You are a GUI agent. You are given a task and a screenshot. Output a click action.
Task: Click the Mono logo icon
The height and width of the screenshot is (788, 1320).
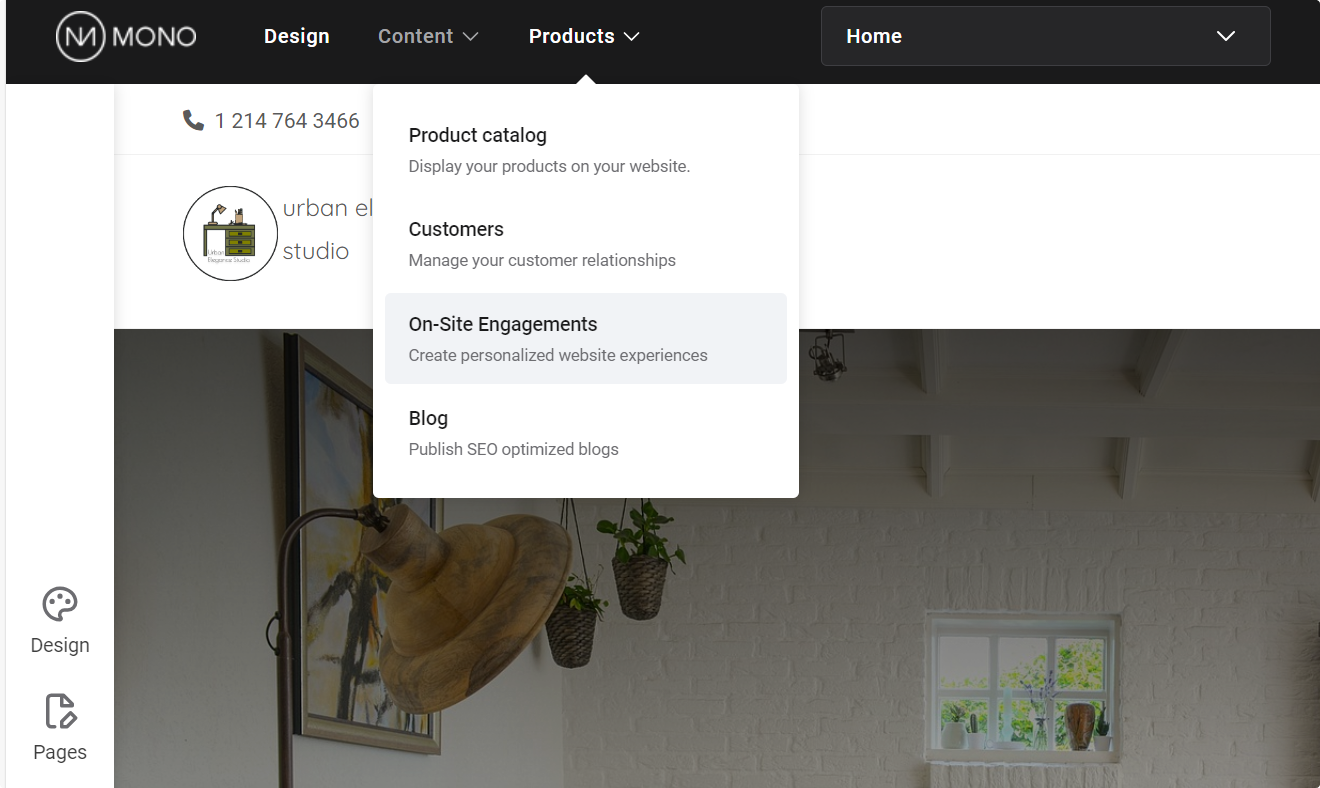pyautogui.click(x=80, y=37)
